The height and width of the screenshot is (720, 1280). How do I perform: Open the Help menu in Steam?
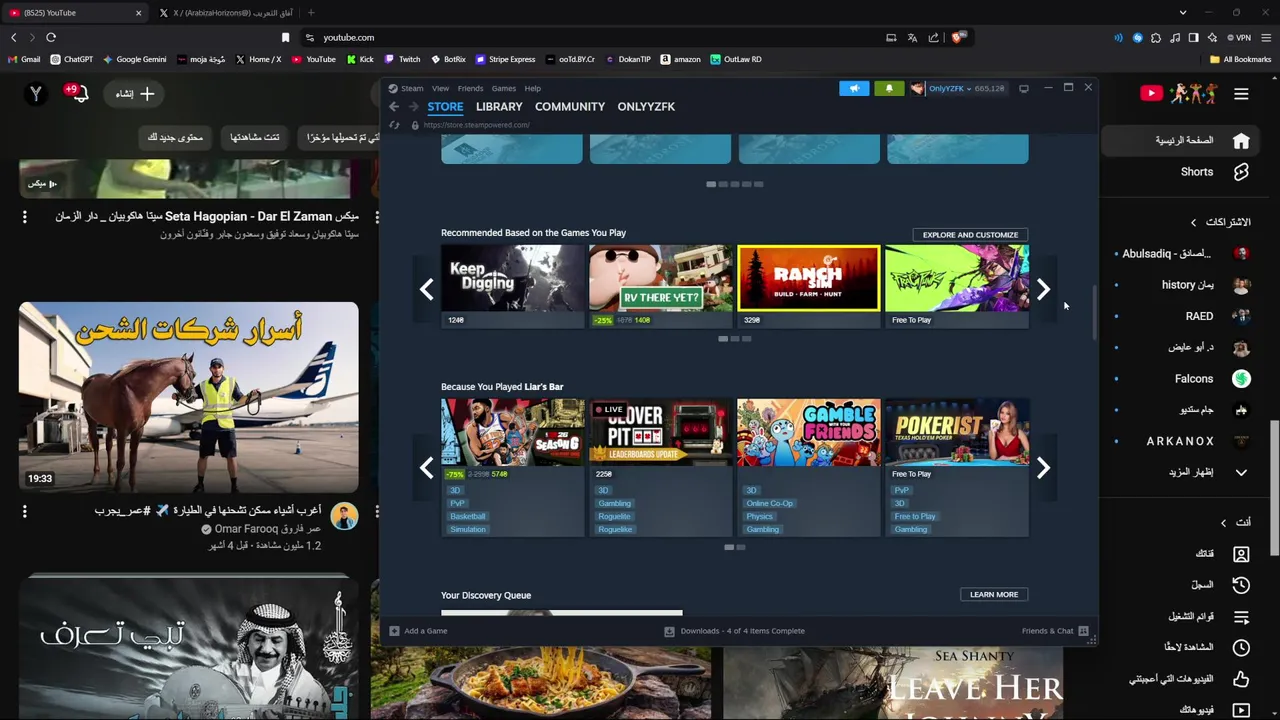pos(533,88)
